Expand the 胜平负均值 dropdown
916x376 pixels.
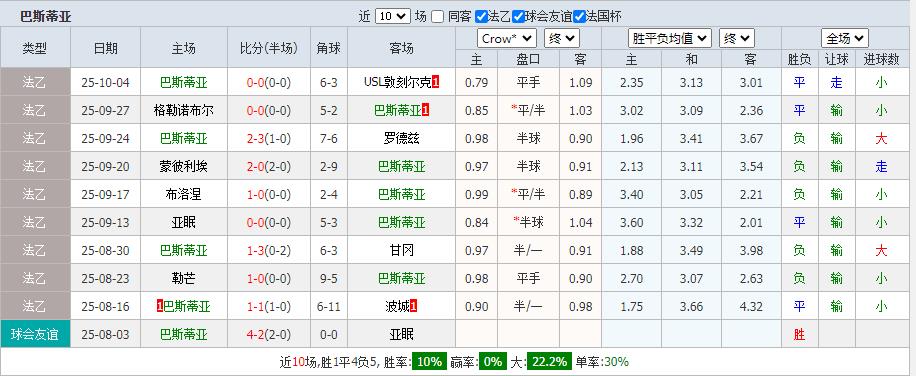(670, 39)
